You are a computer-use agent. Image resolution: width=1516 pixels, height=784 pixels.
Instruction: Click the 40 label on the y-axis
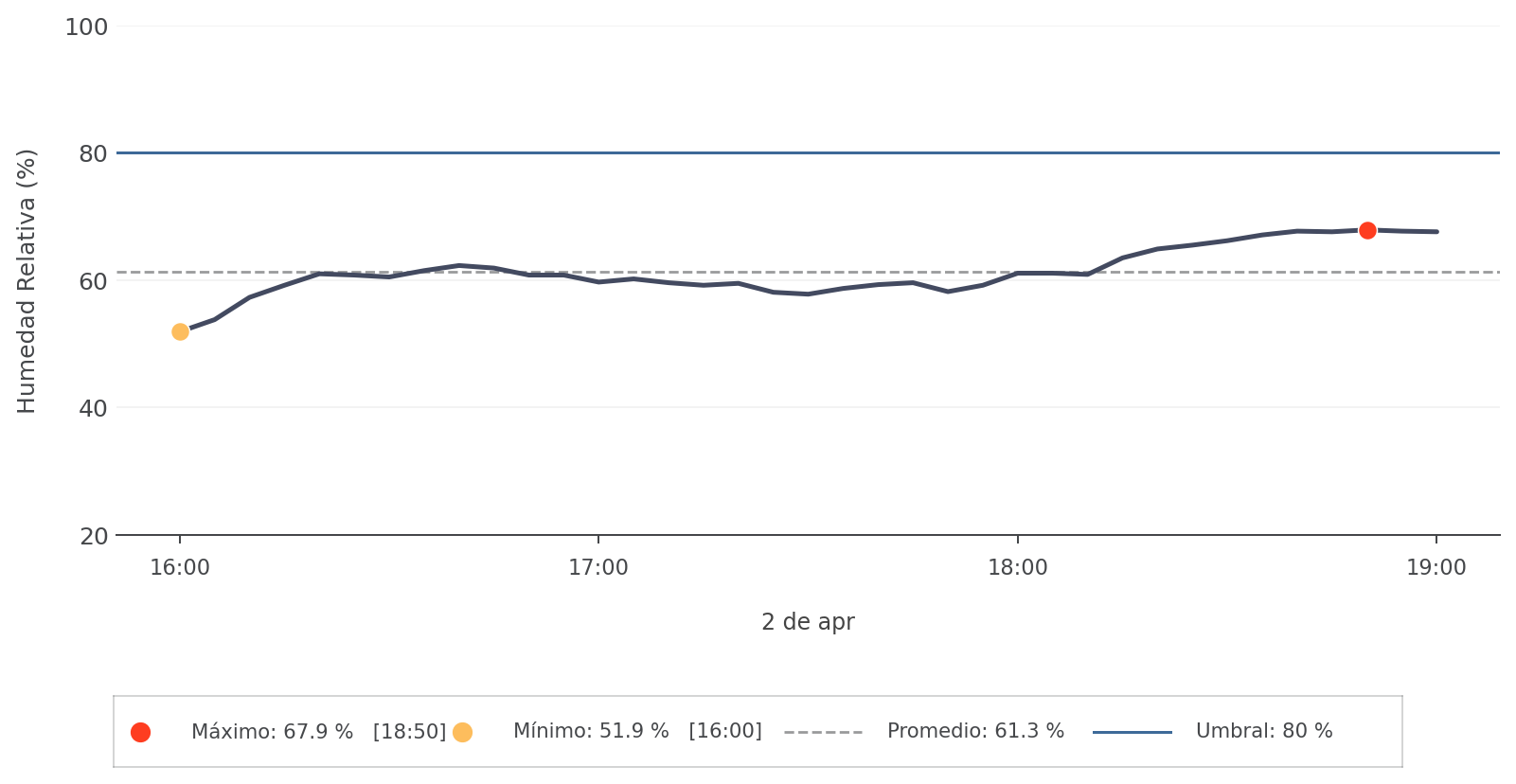pos(93,408)
